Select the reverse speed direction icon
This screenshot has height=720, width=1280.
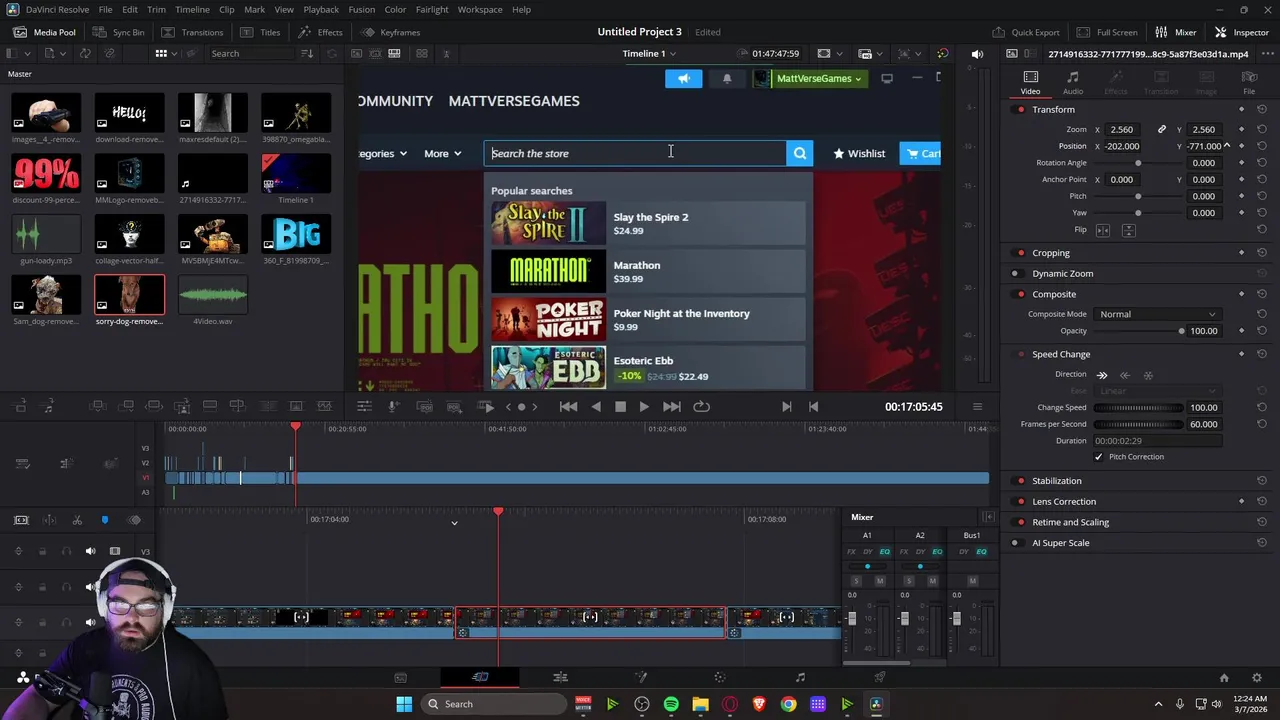[x=1125, y=375]
